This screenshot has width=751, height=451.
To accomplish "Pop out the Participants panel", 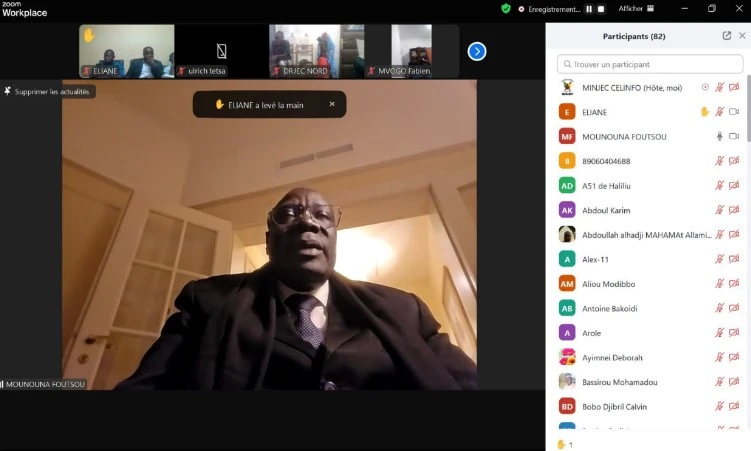I will point(727,36).
